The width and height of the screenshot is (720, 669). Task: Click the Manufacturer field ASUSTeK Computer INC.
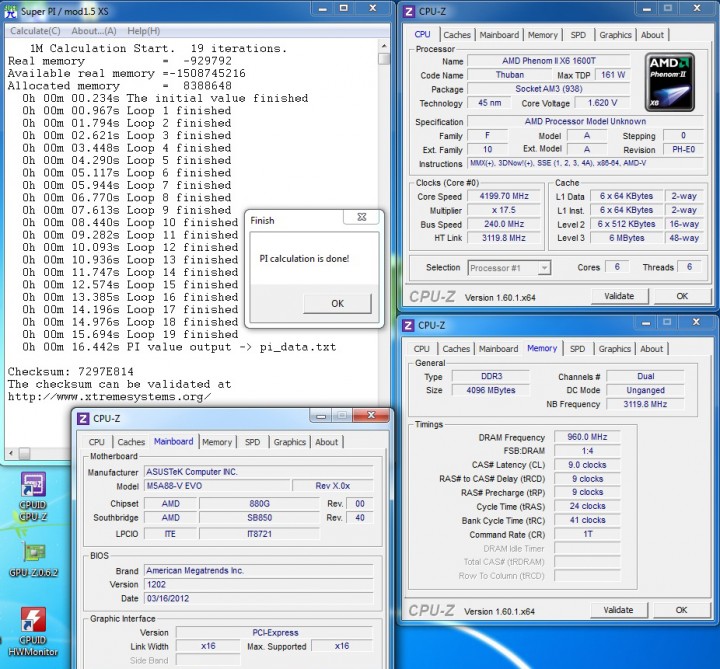(x=259, y=472)
